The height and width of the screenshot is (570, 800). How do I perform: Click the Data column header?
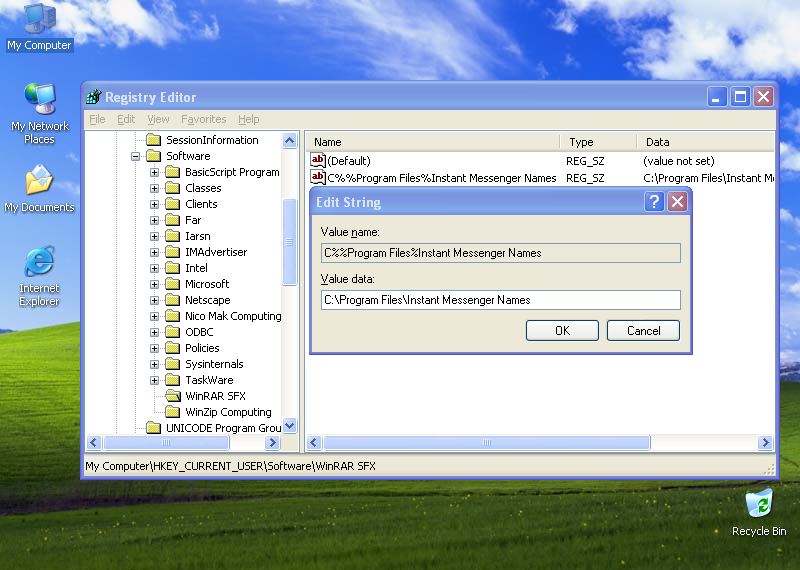[706, 142]
